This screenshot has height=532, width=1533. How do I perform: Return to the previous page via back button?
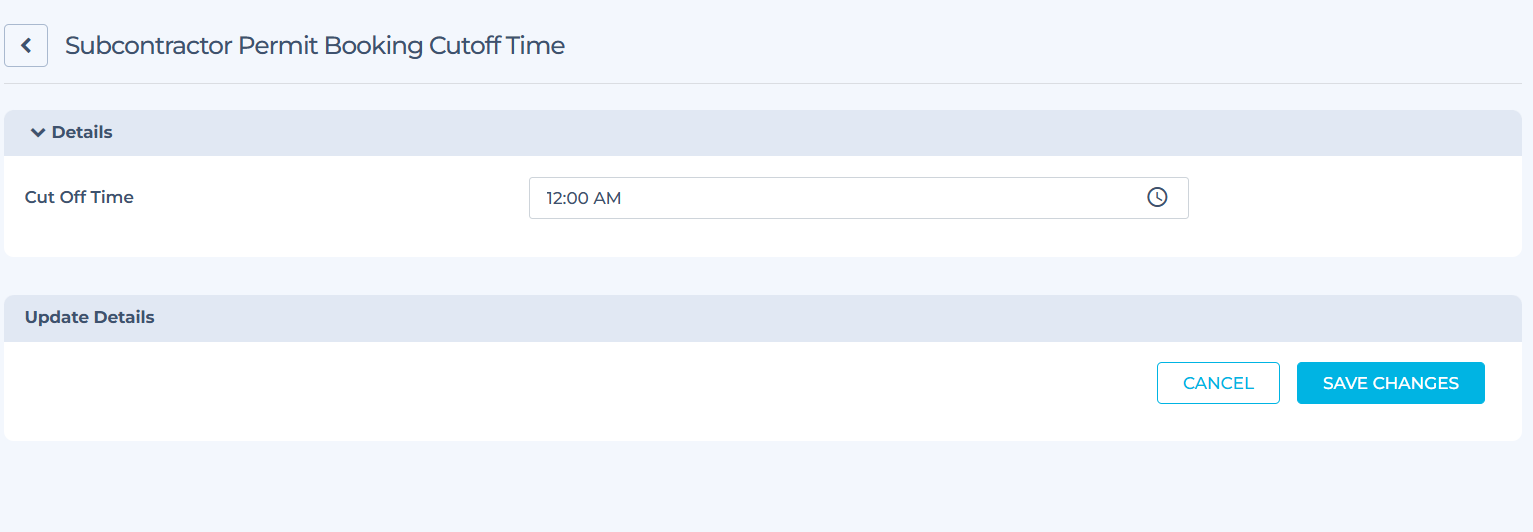click(26, 46)
